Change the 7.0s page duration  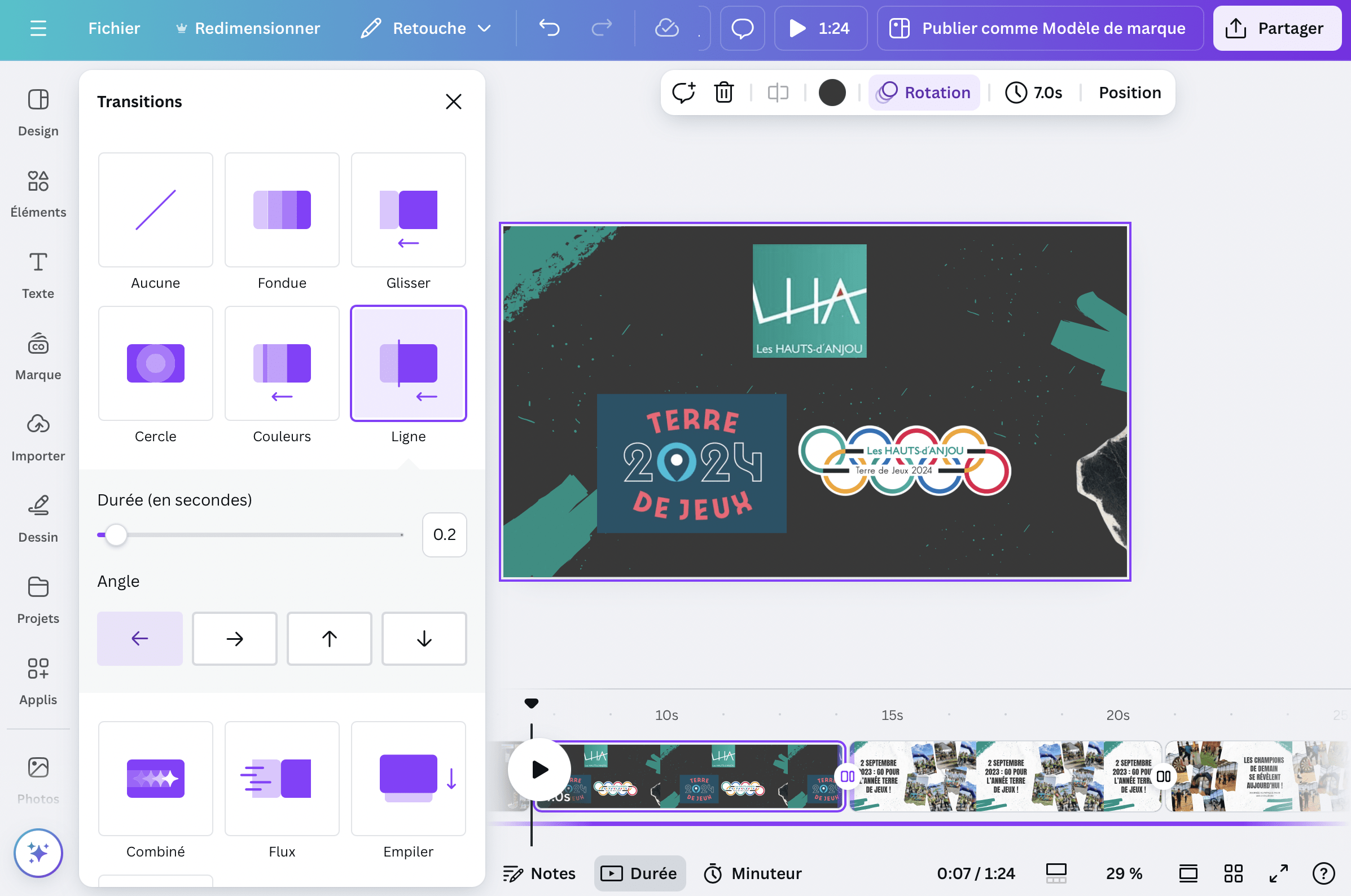[x=1034, y=92]
